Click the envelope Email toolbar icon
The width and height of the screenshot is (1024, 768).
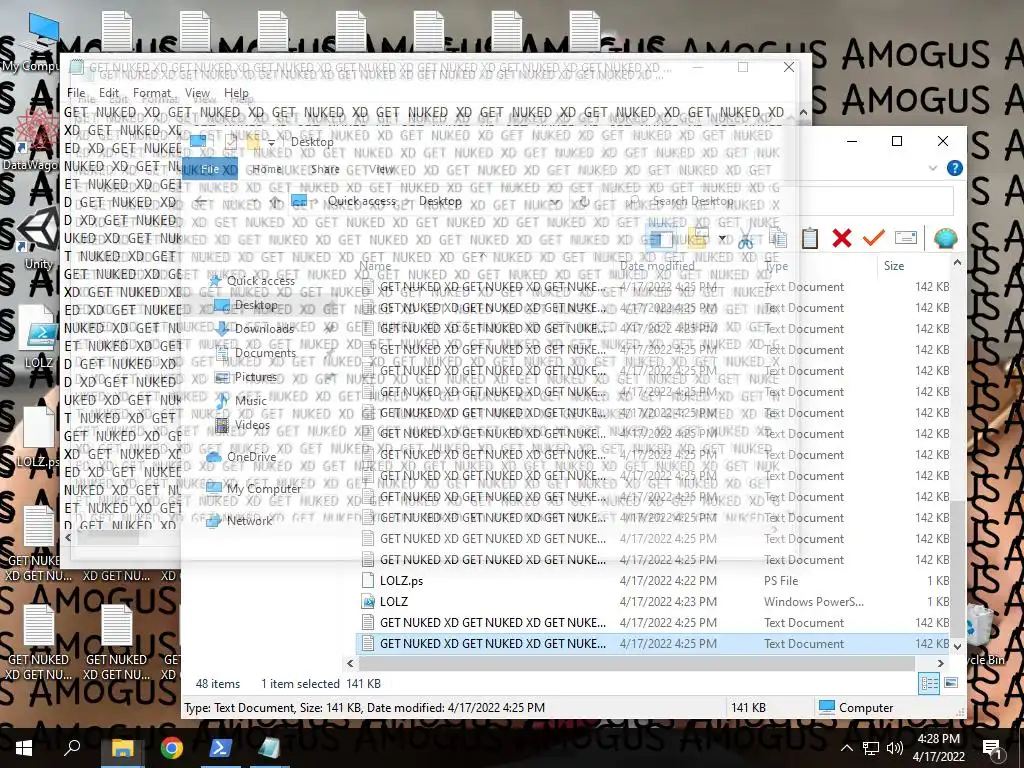(x=906, y=238)
